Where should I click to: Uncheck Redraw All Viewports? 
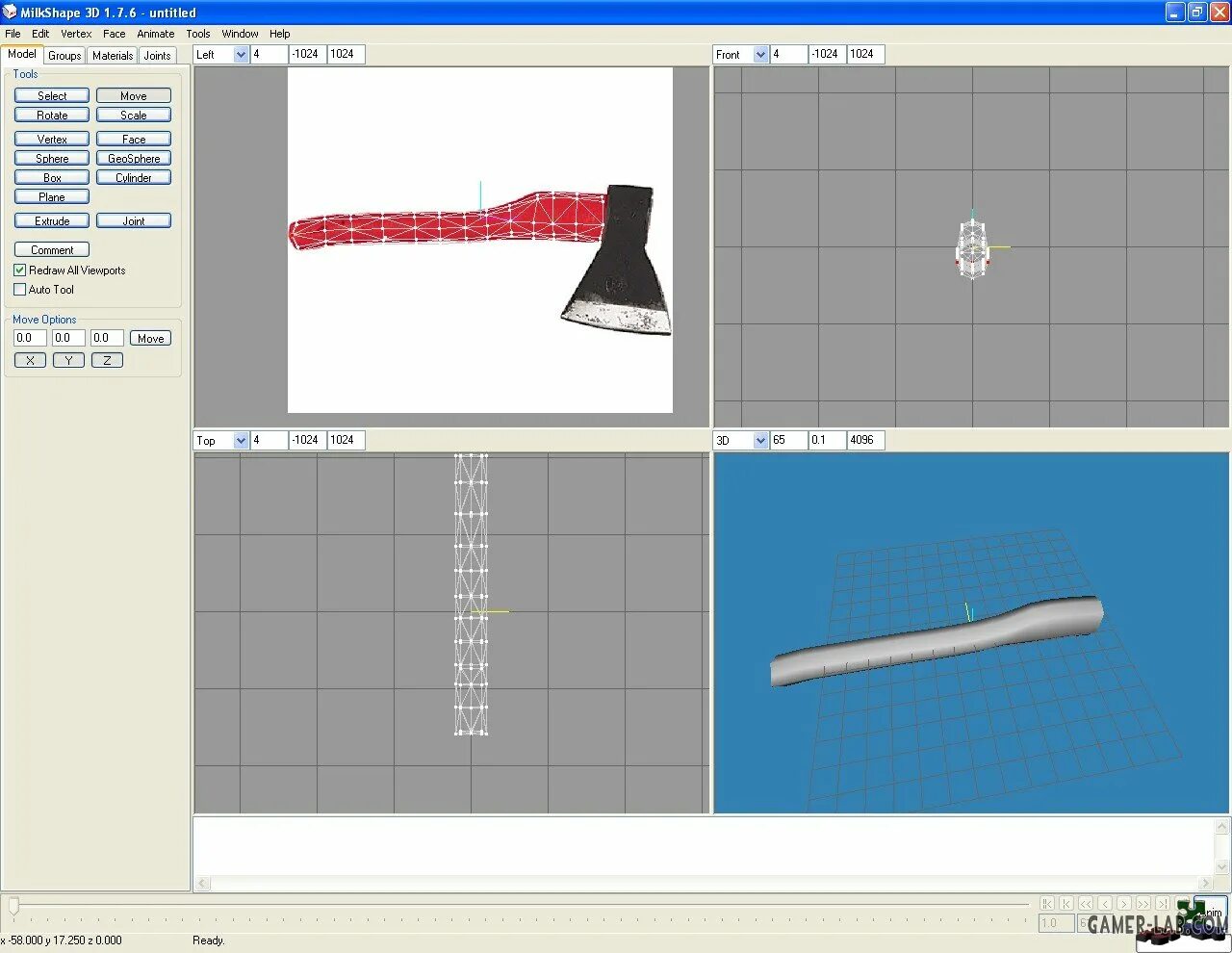coord(19,270)
